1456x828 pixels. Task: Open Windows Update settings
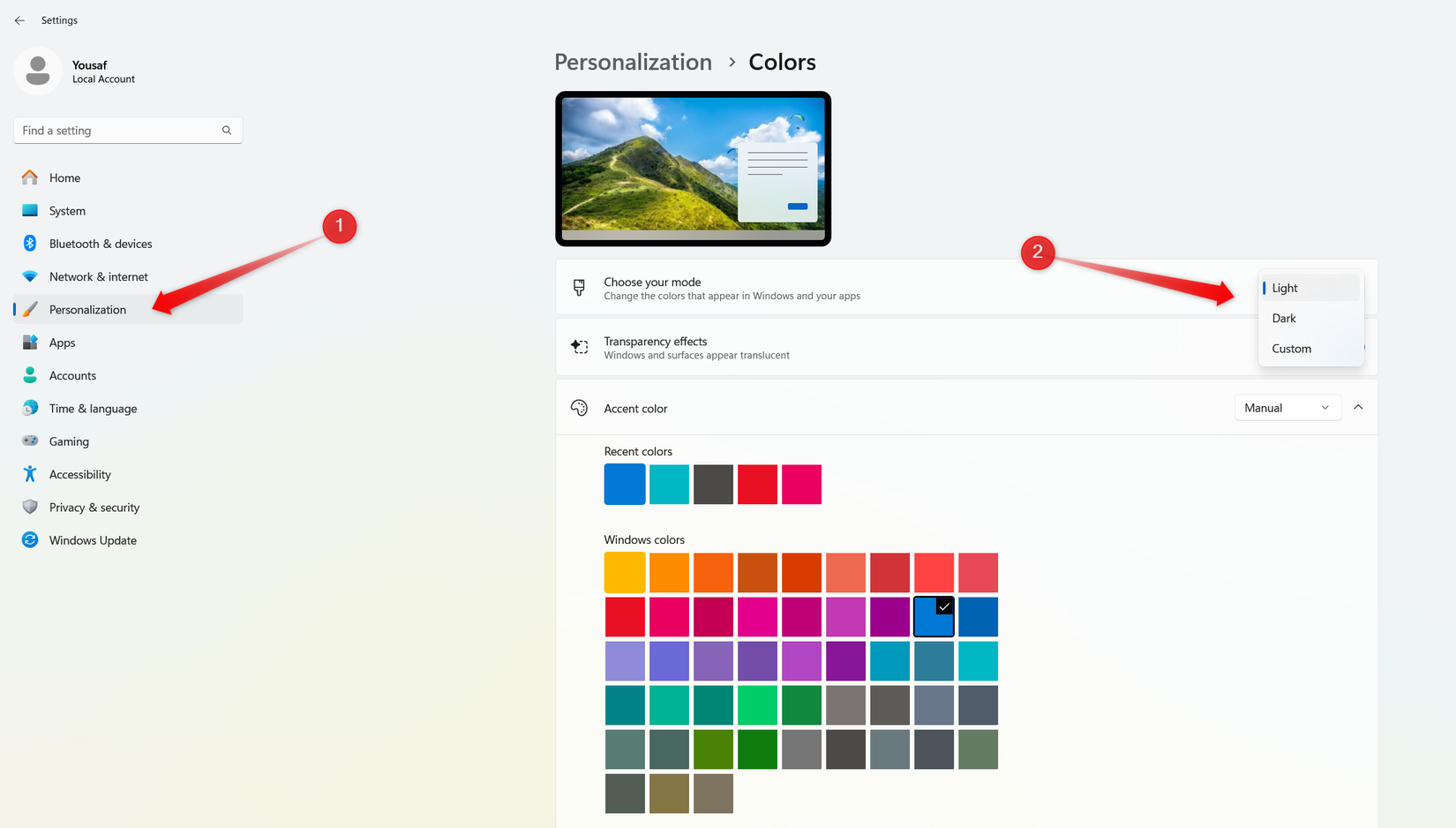pyautogui.click(x=93, y=540)
